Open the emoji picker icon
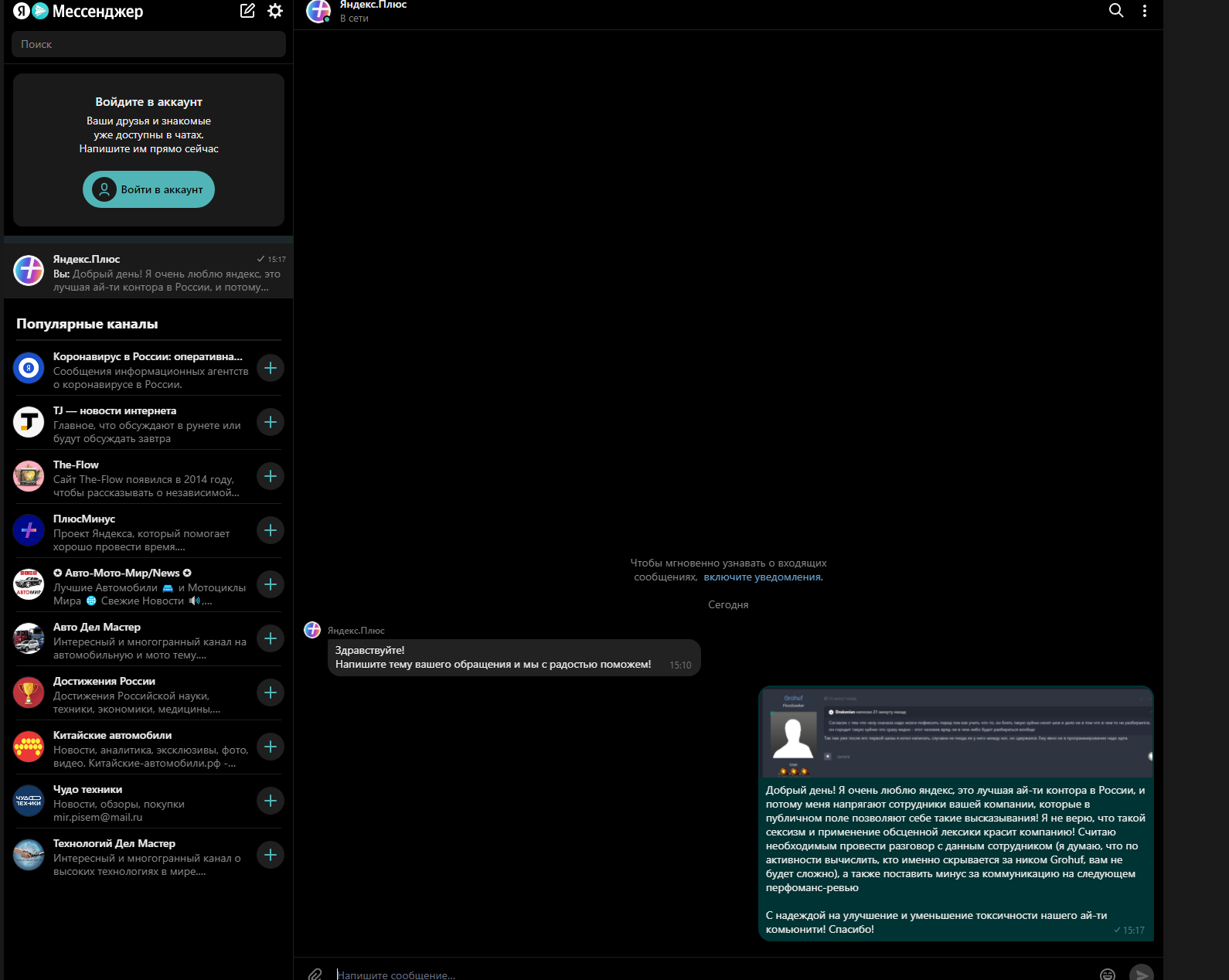 [x=1108, y=974]
